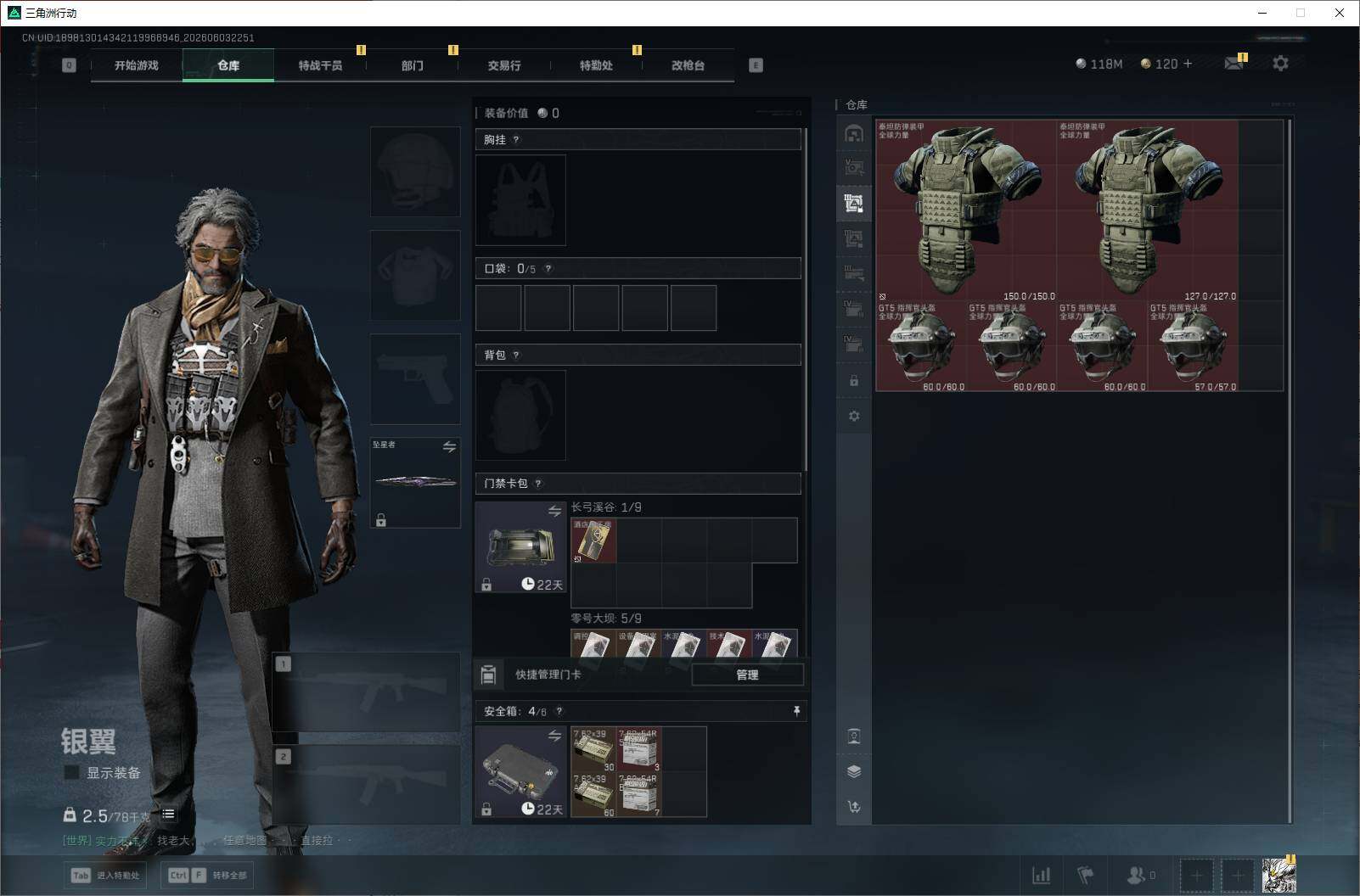Click primary weapon slot 1

coord(366,692)
